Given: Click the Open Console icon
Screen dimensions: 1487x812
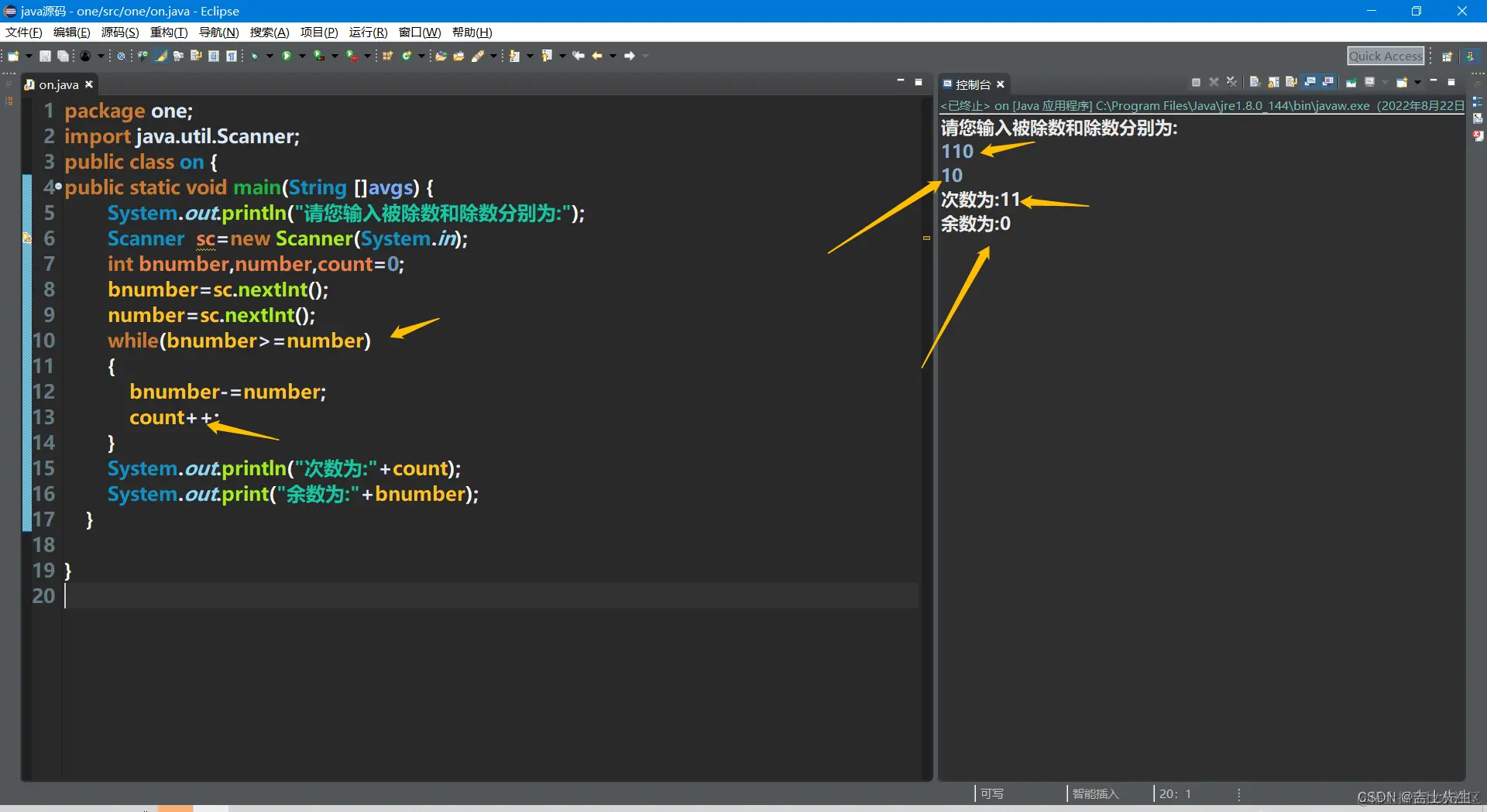Looking at the screenshot, I should (1402, 82).
